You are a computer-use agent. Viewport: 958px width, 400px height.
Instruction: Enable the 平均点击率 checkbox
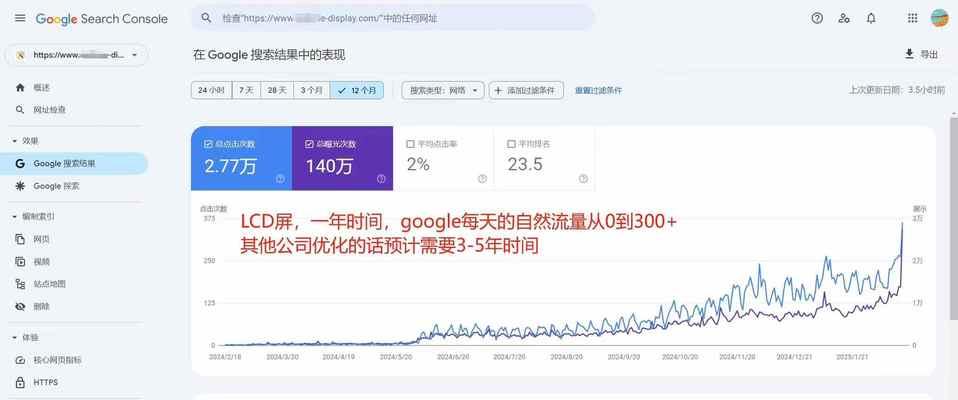pos(410,144)
